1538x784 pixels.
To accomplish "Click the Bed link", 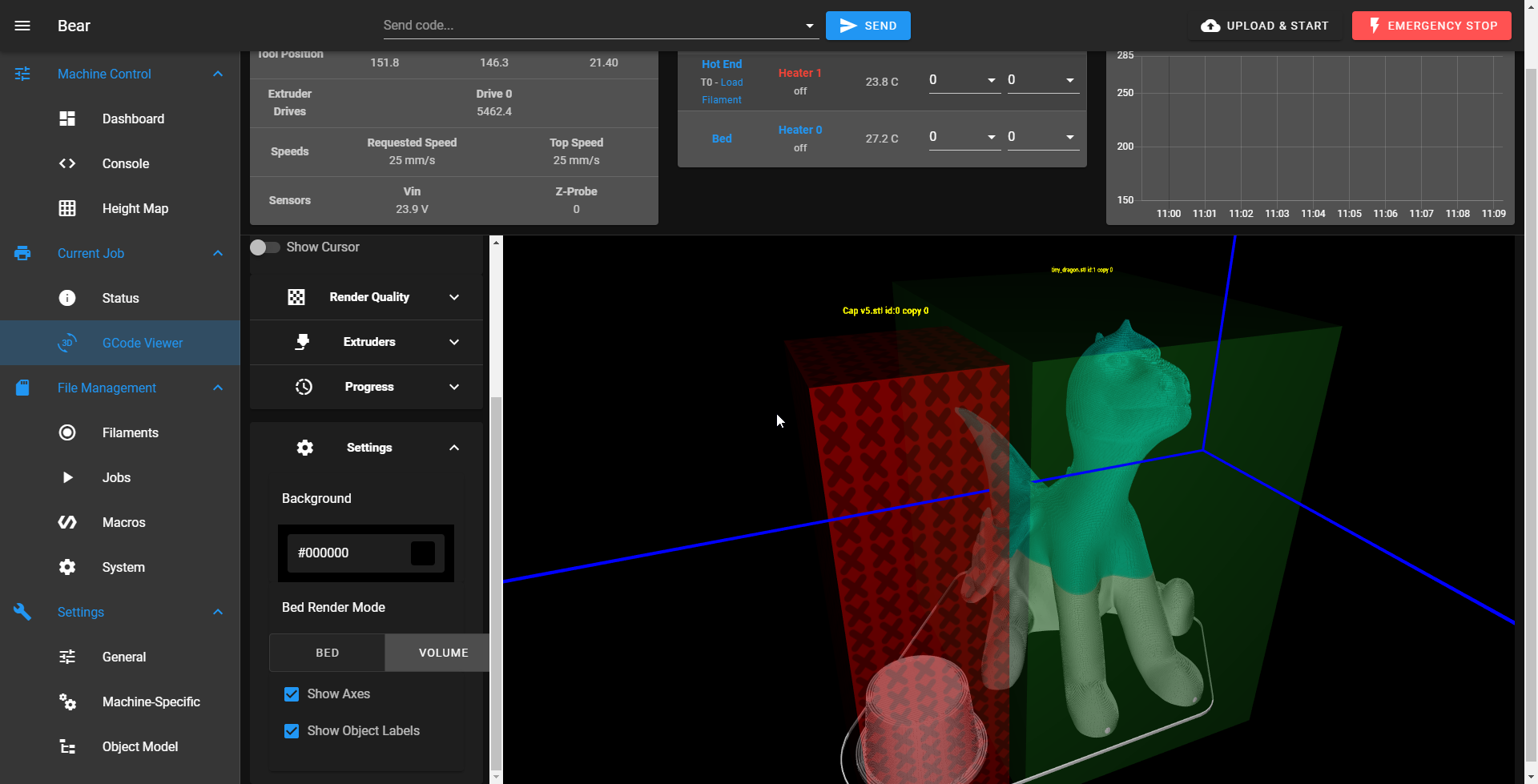I will tap(722, 139).
